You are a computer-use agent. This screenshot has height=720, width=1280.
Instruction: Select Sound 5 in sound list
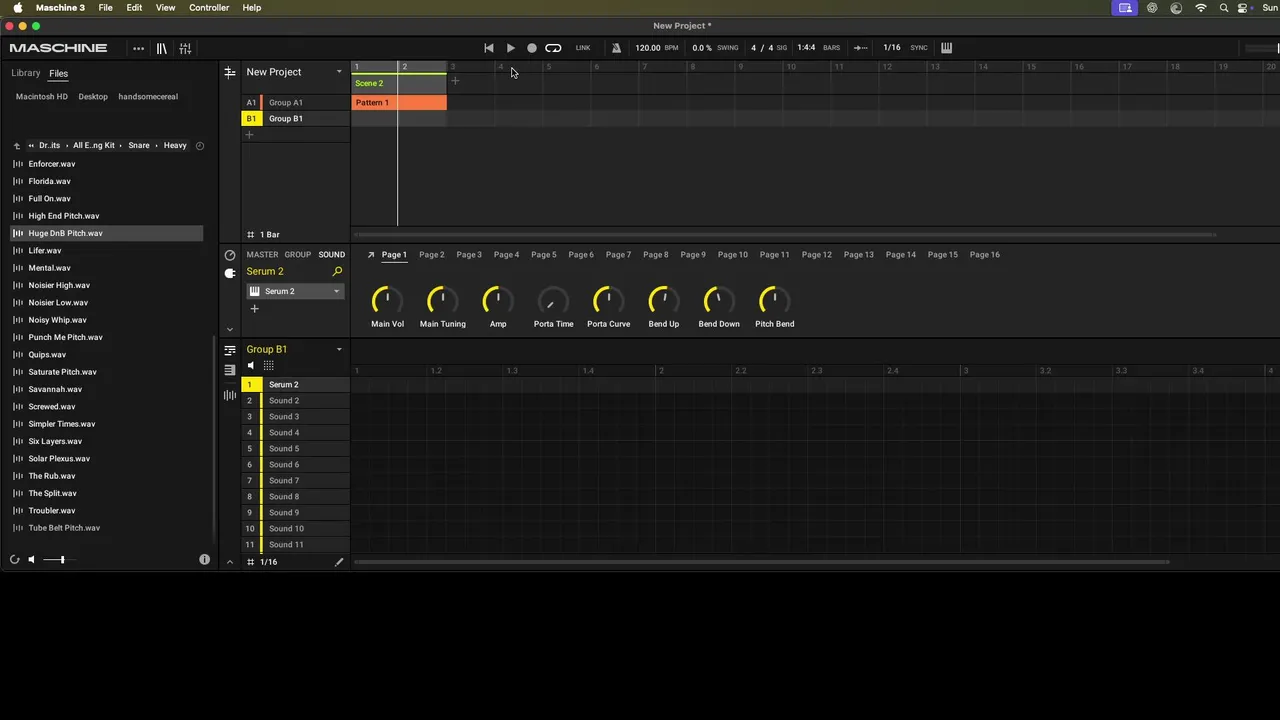pos(296,449)
